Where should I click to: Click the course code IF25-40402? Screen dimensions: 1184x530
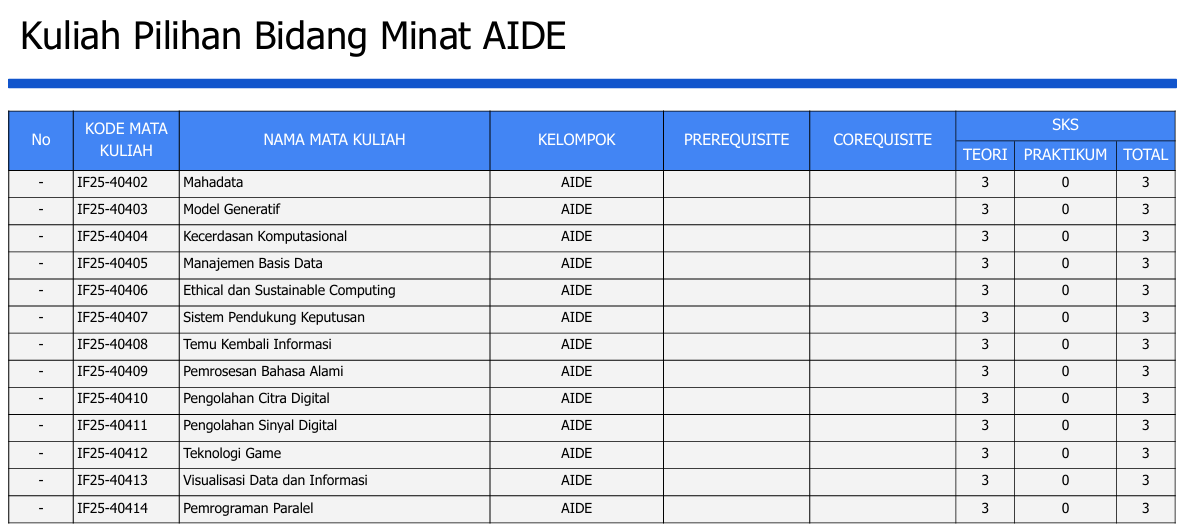(112, 183)
